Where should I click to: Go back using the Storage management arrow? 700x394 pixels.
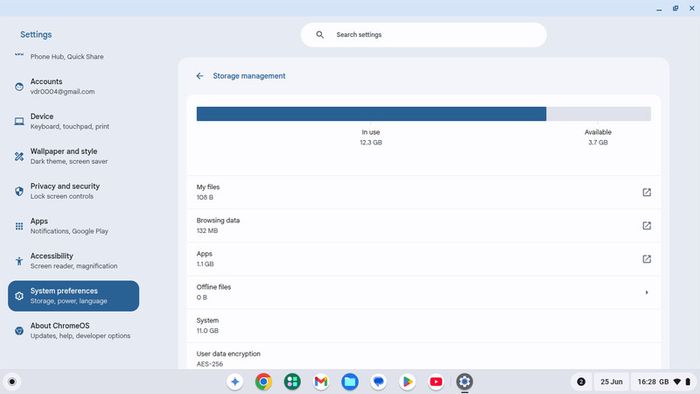pyautogui.click(x=200, y=76)
